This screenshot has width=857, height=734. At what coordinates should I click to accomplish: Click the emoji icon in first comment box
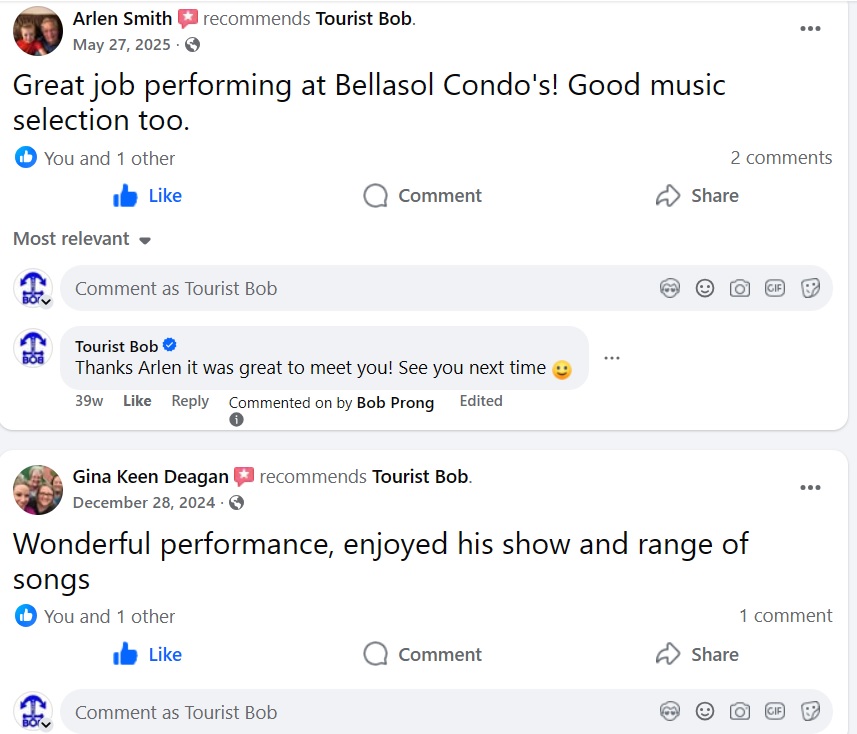705,289
